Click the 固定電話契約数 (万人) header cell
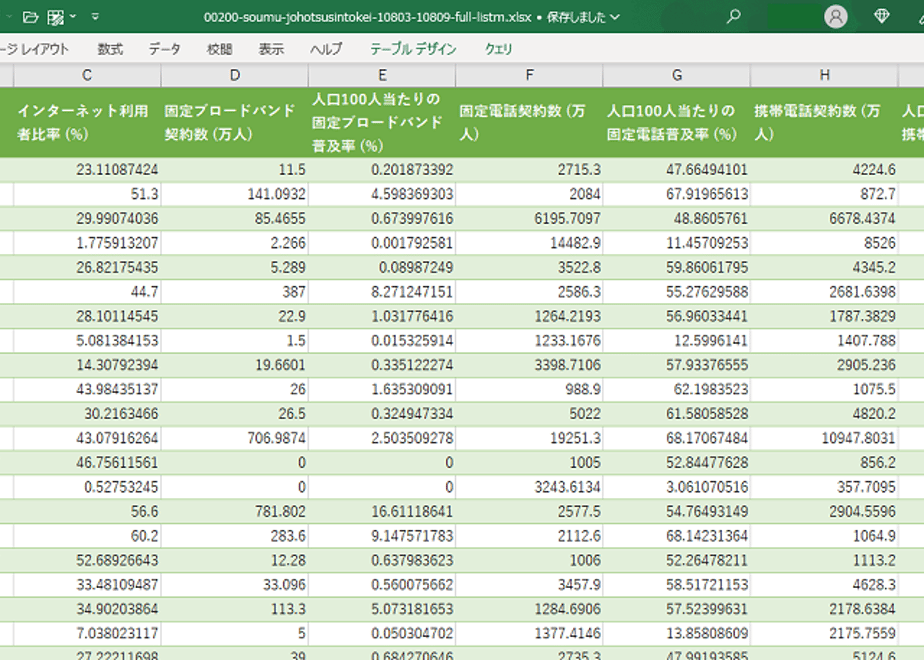924x660 pixels. (x=529, y=123)
